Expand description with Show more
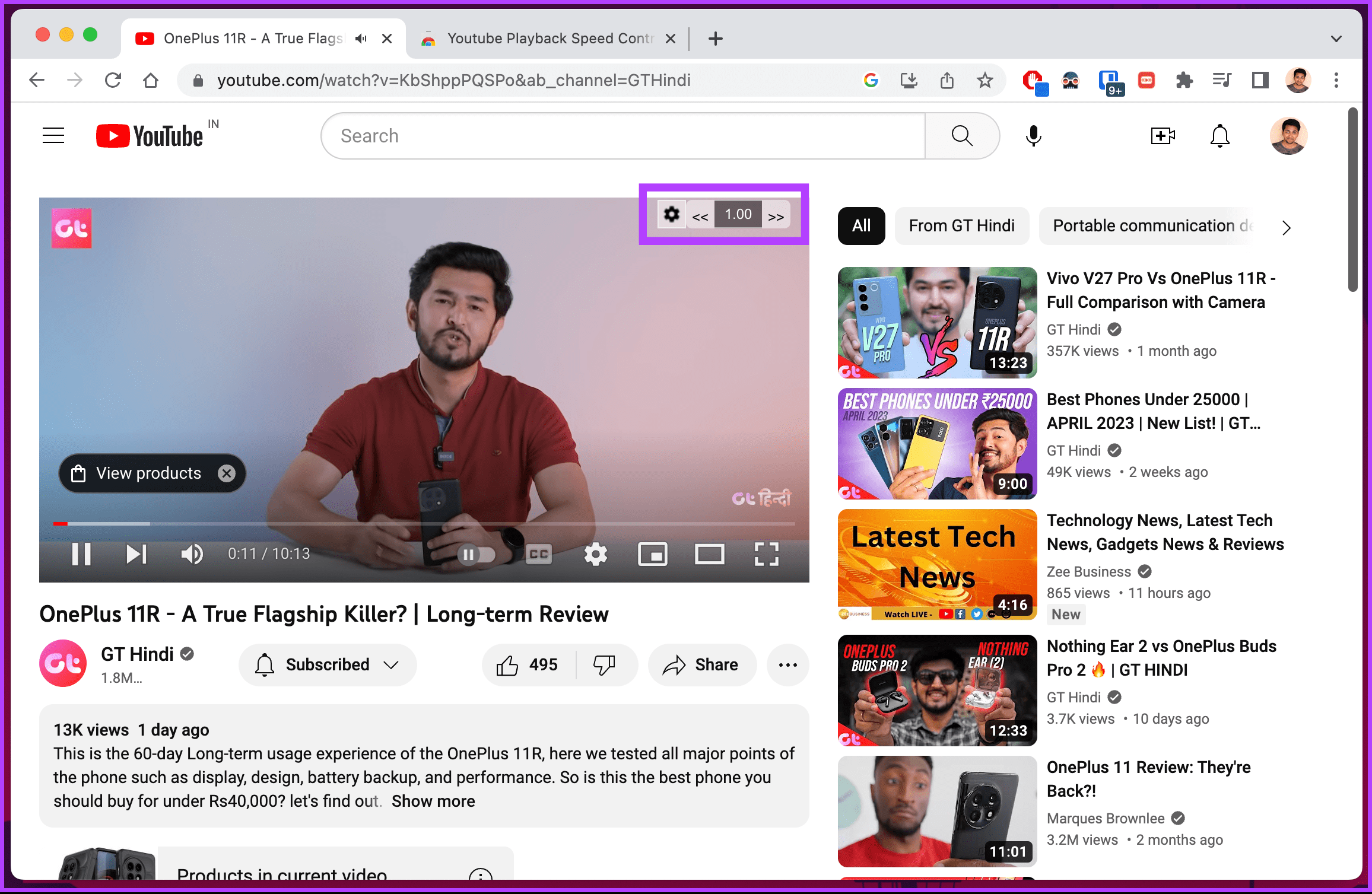The width and height of the screenshot is (1372, 894). tap(433, 801)
